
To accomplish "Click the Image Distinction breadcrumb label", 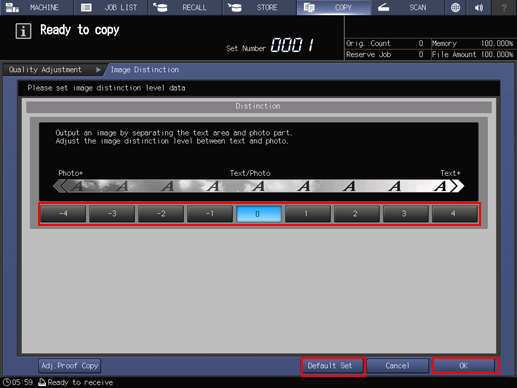I will [145, 70].
